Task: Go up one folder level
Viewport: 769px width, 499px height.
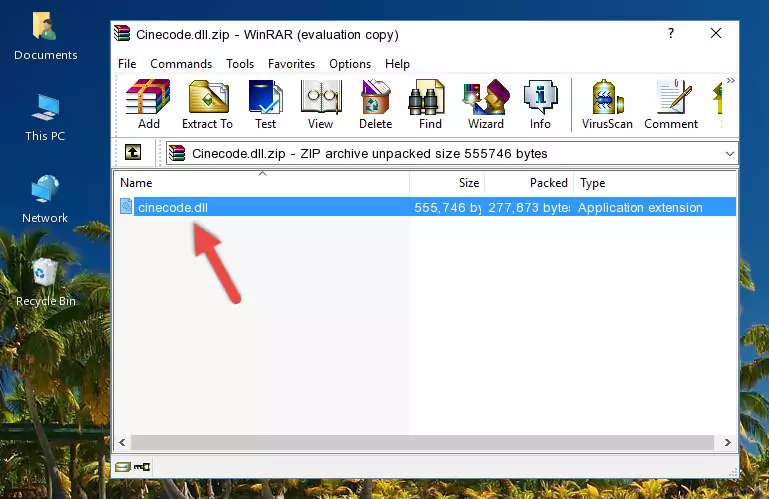Action: click(133, 153)
